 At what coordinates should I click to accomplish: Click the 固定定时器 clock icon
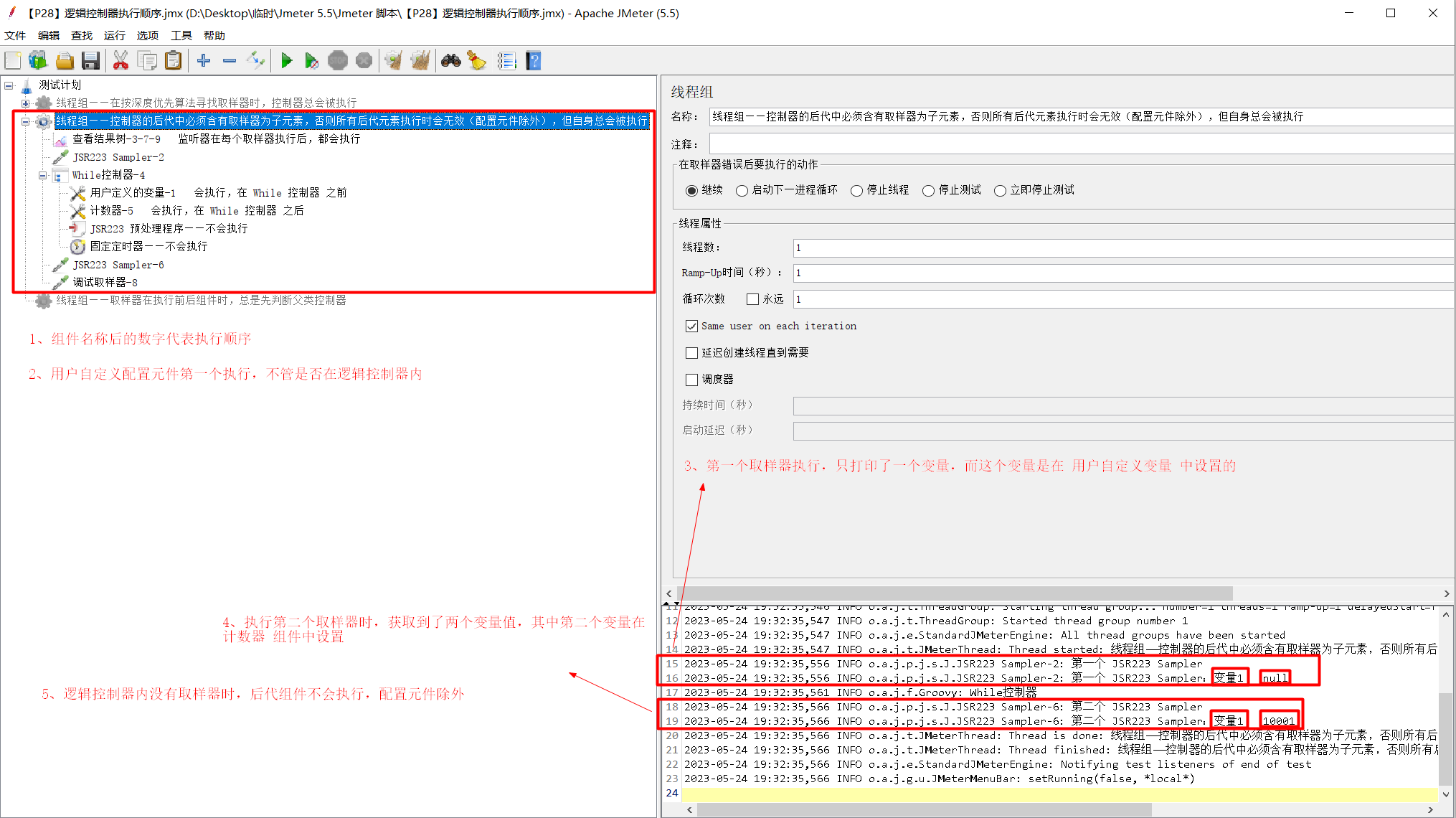point(77,246)
